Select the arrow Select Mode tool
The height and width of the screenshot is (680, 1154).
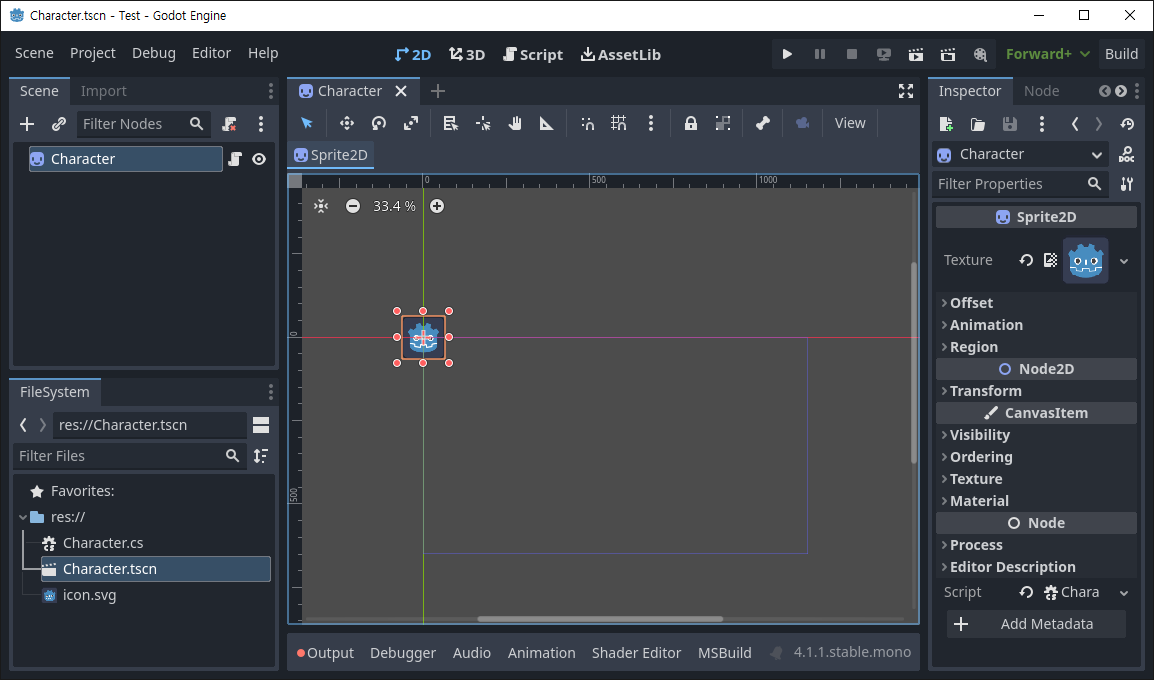[307, 123]
